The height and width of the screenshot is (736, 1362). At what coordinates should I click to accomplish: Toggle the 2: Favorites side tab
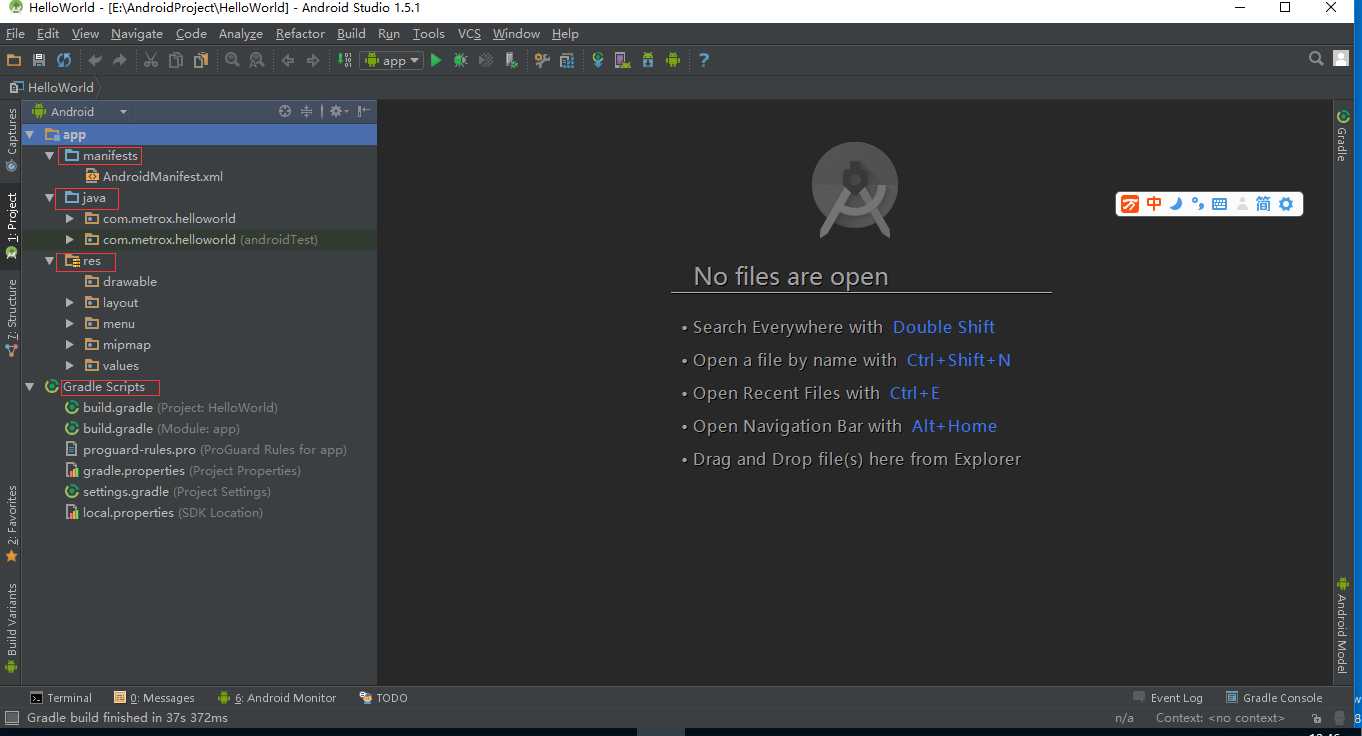point(11,523)
